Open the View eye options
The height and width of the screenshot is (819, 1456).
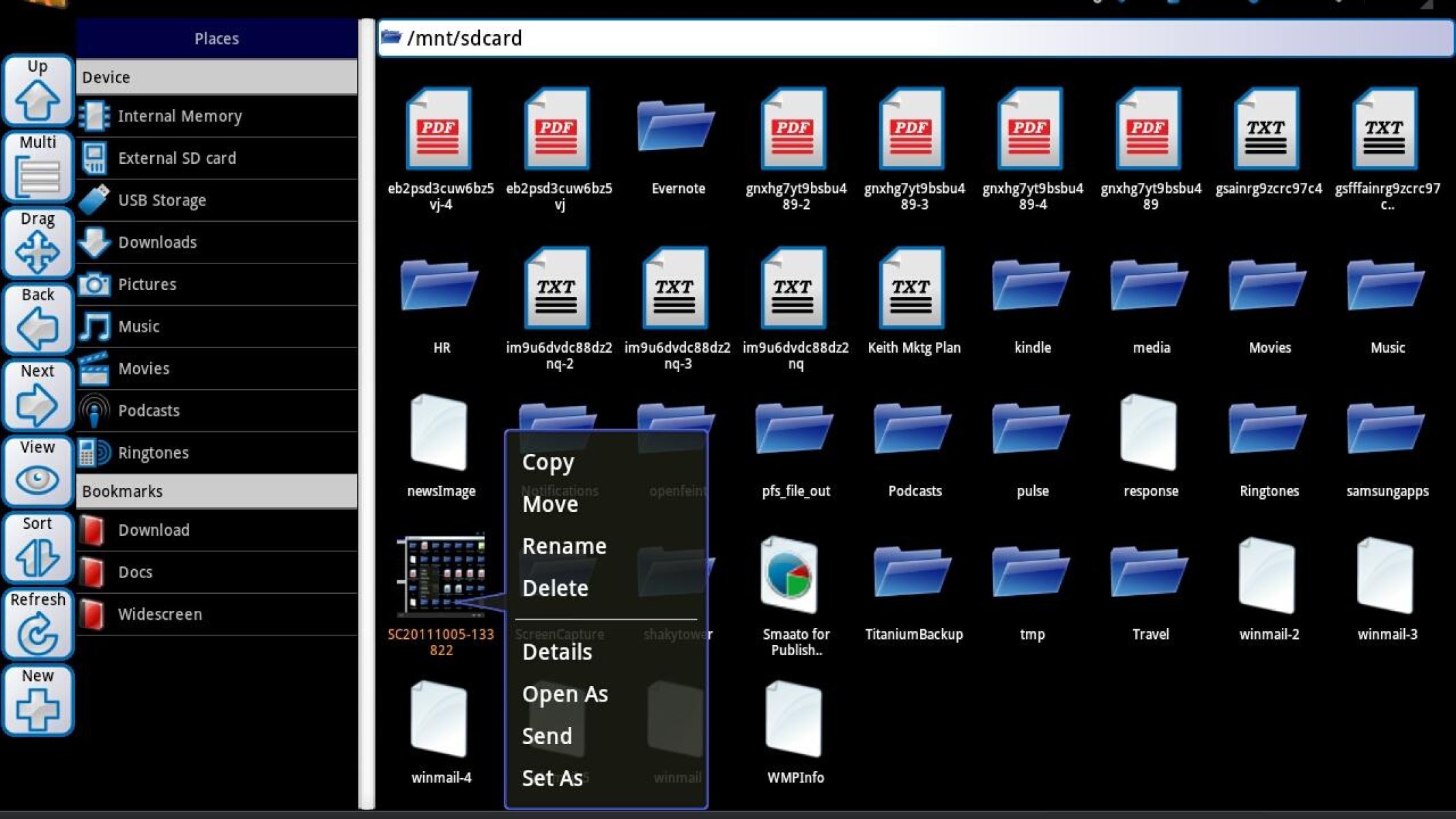(38, 471)
